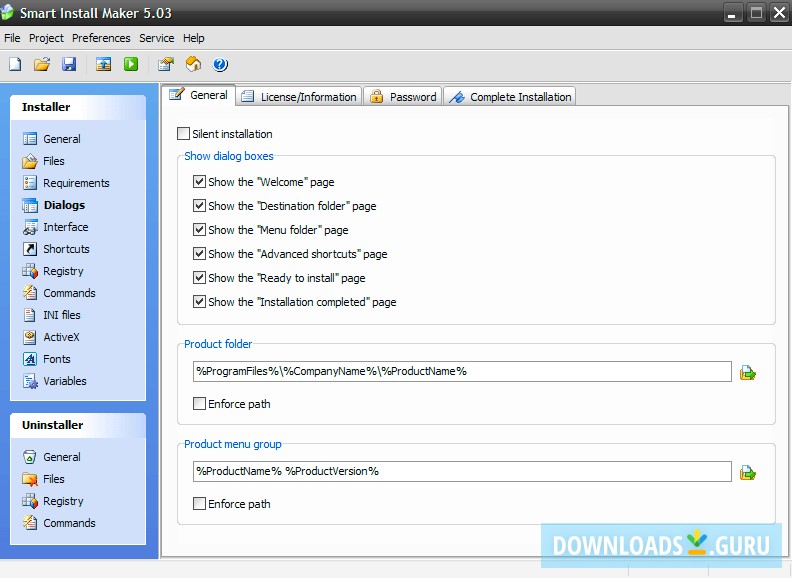Open the Interface section
The height and width of the screenshot is (578, 792).
[55, 227]
